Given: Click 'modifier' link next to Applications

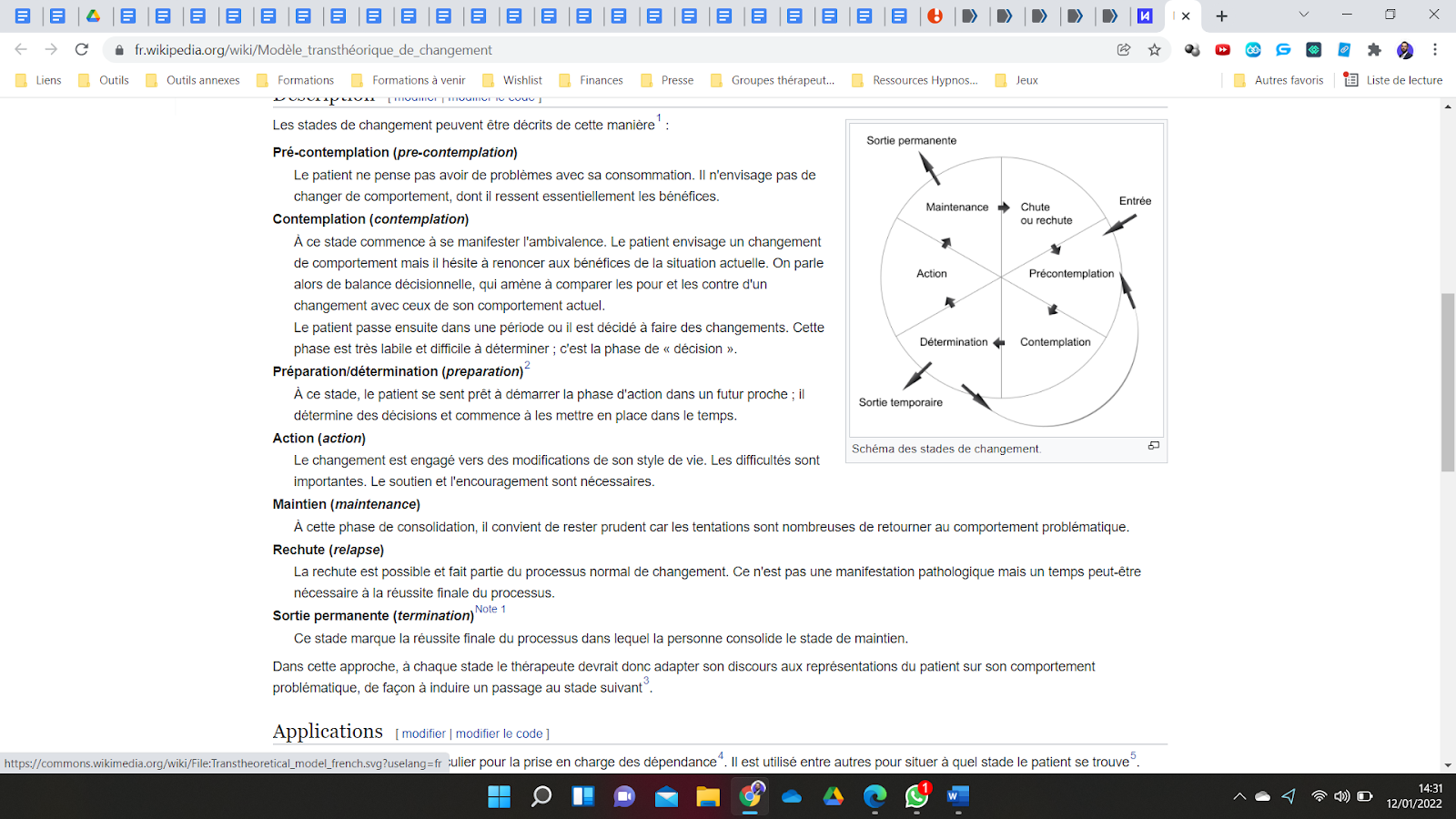Looking at the screenshot, I should coord(424,733).
